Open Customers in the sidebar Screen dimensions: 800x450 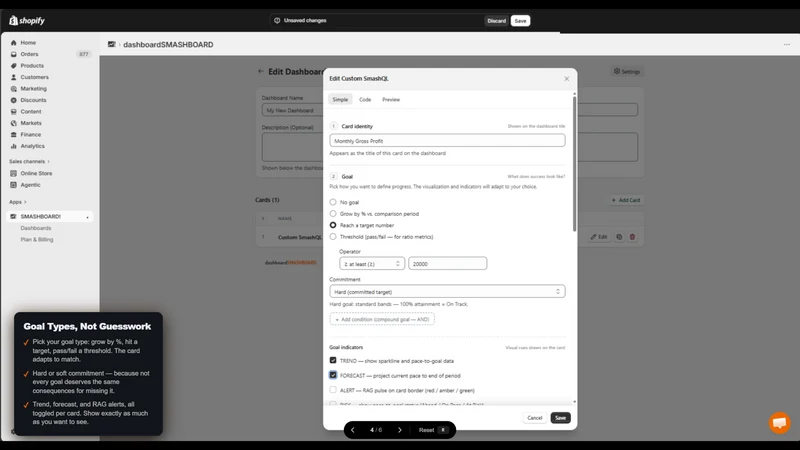[x=34, y=77]
